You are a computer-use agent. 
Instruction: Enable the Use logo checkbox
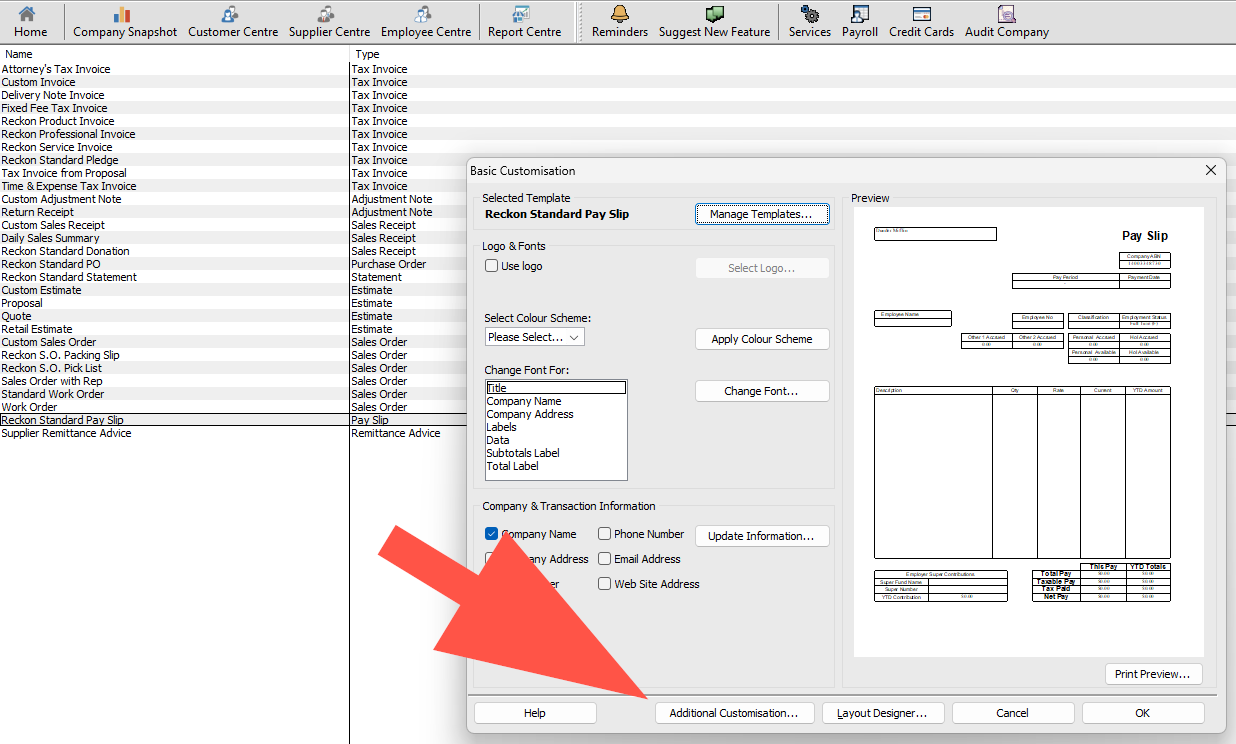click(x=492, y=266)
